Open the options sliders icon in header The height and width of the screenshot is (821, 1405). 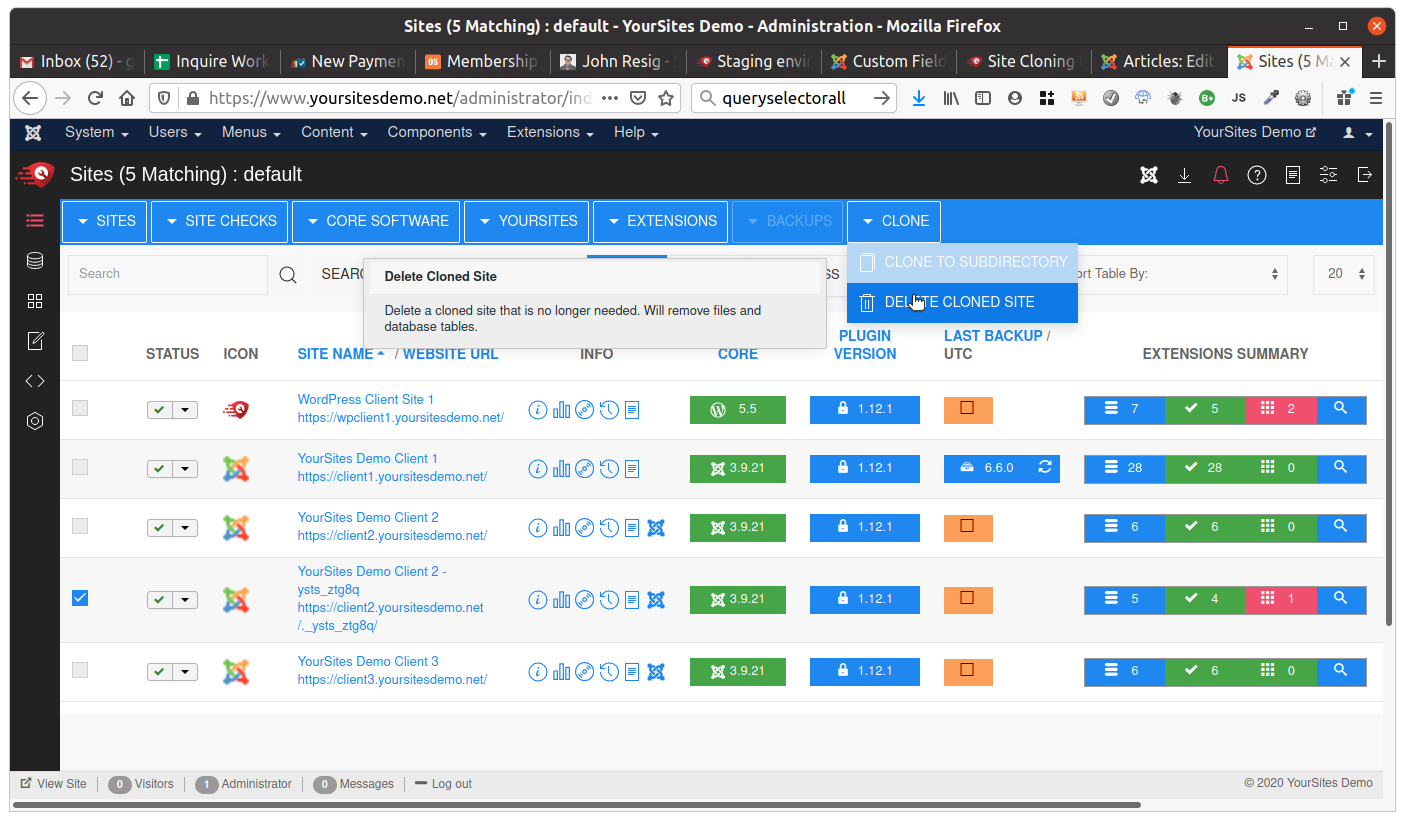pos(1328,175)
